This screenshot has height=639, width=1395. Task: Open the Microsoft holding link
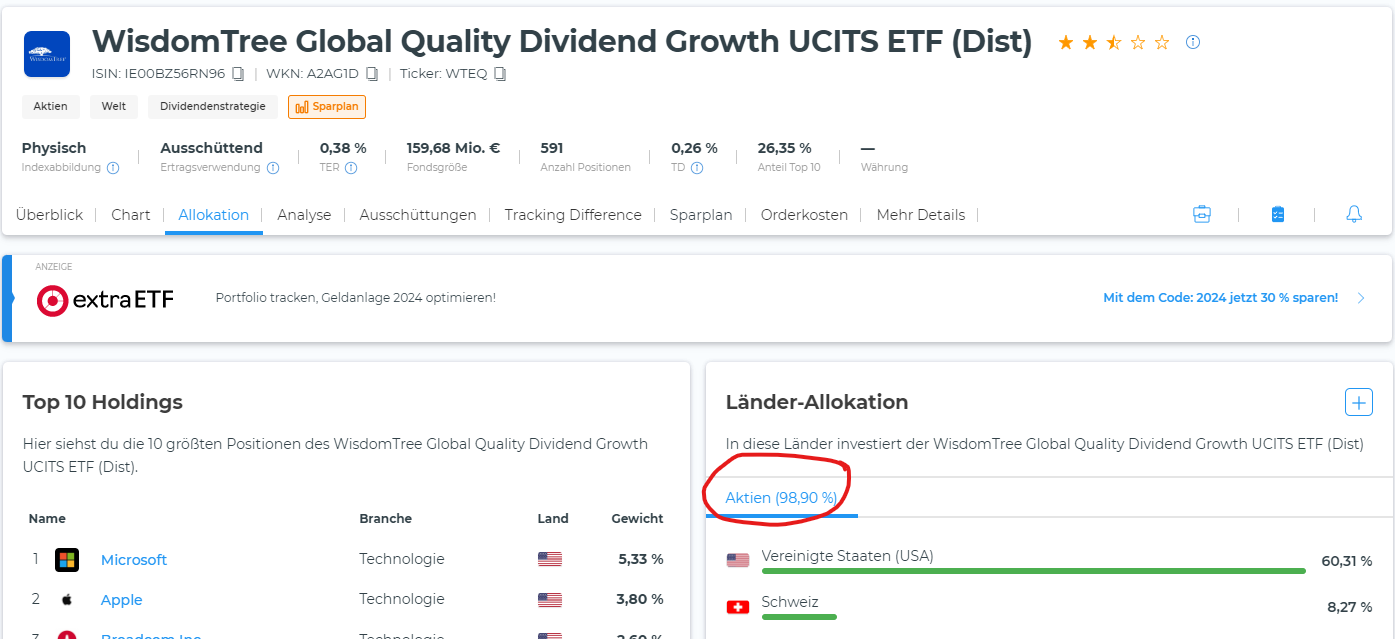134,560
